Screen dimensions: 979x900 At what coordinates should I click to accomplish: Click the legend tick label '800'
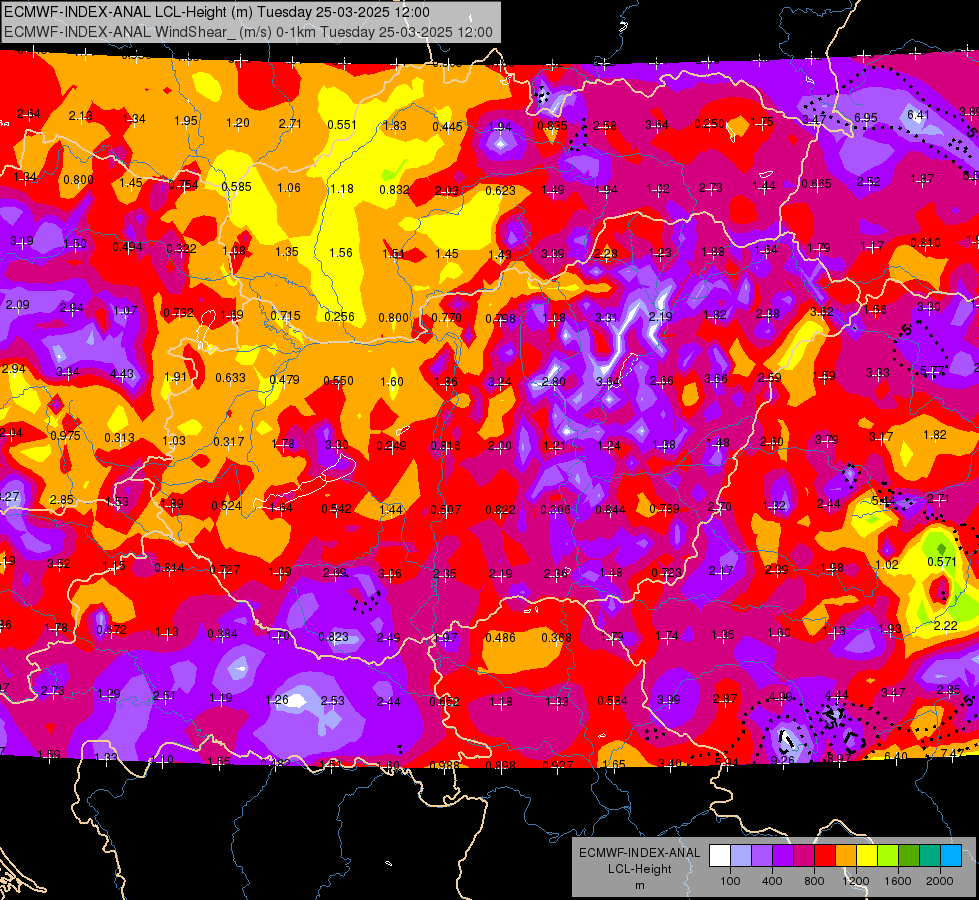[x=814, y=881]
